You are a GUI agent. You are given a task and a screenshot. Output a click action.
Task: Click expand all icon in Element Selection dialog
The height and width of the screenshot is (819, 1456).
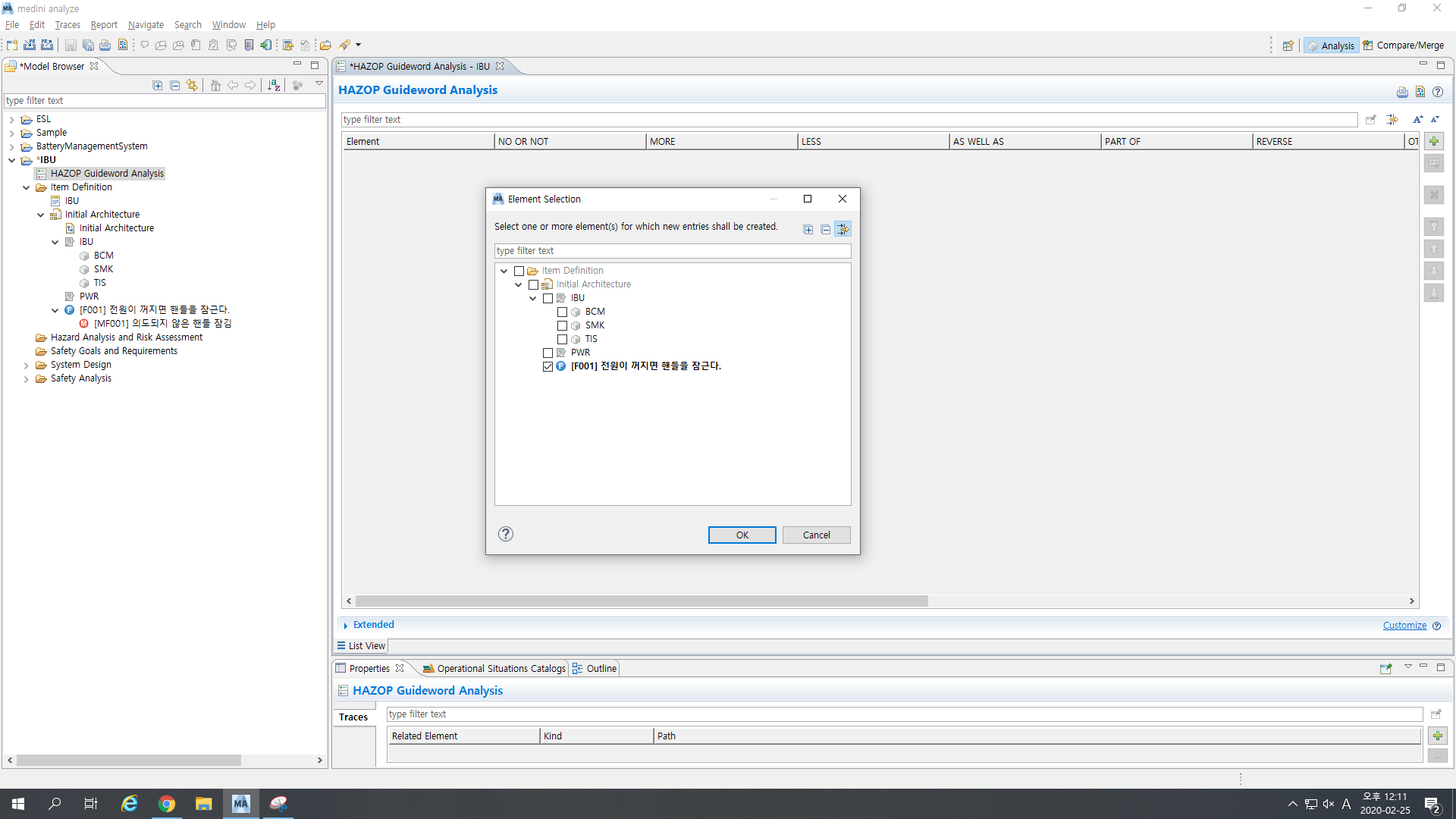(x=808, y=230)
